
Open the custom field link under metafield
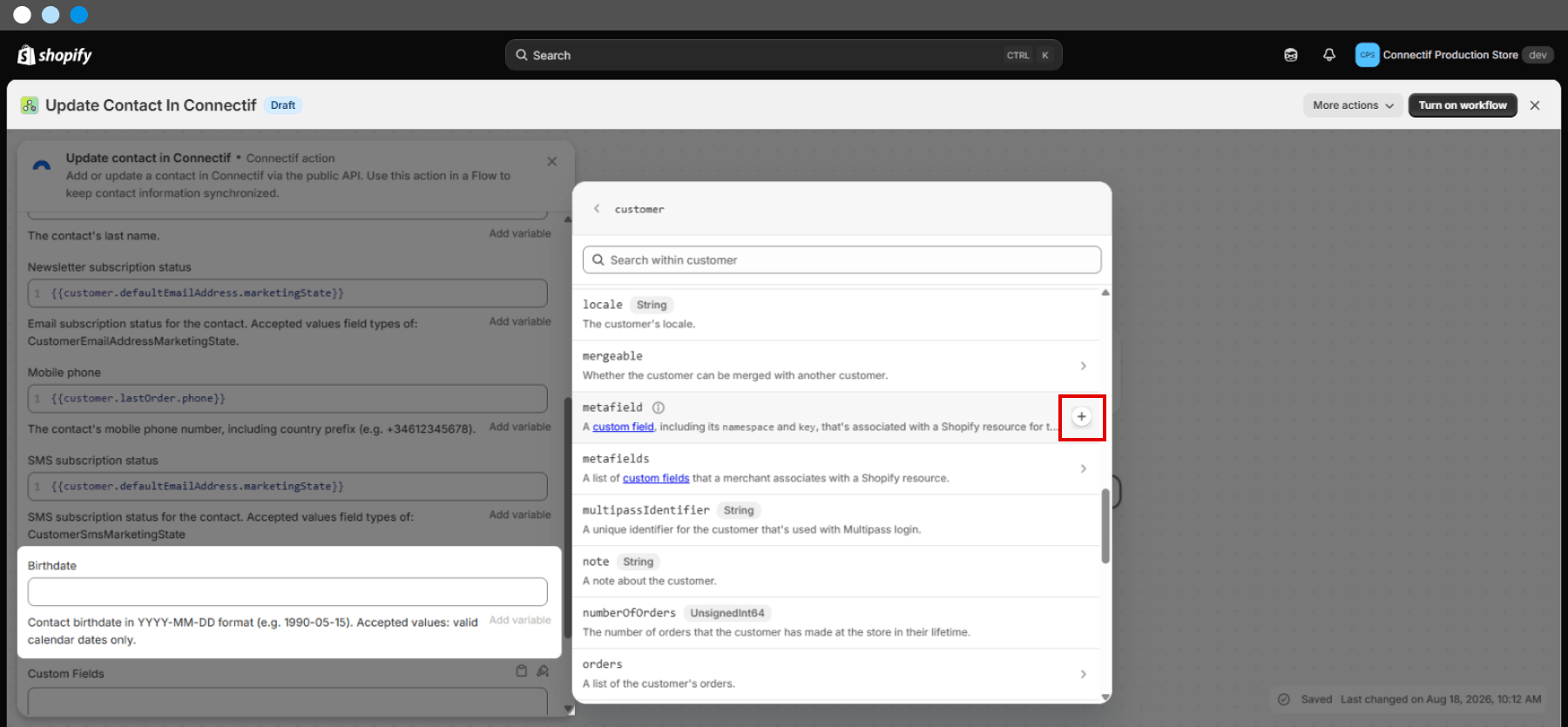[623, 427]
